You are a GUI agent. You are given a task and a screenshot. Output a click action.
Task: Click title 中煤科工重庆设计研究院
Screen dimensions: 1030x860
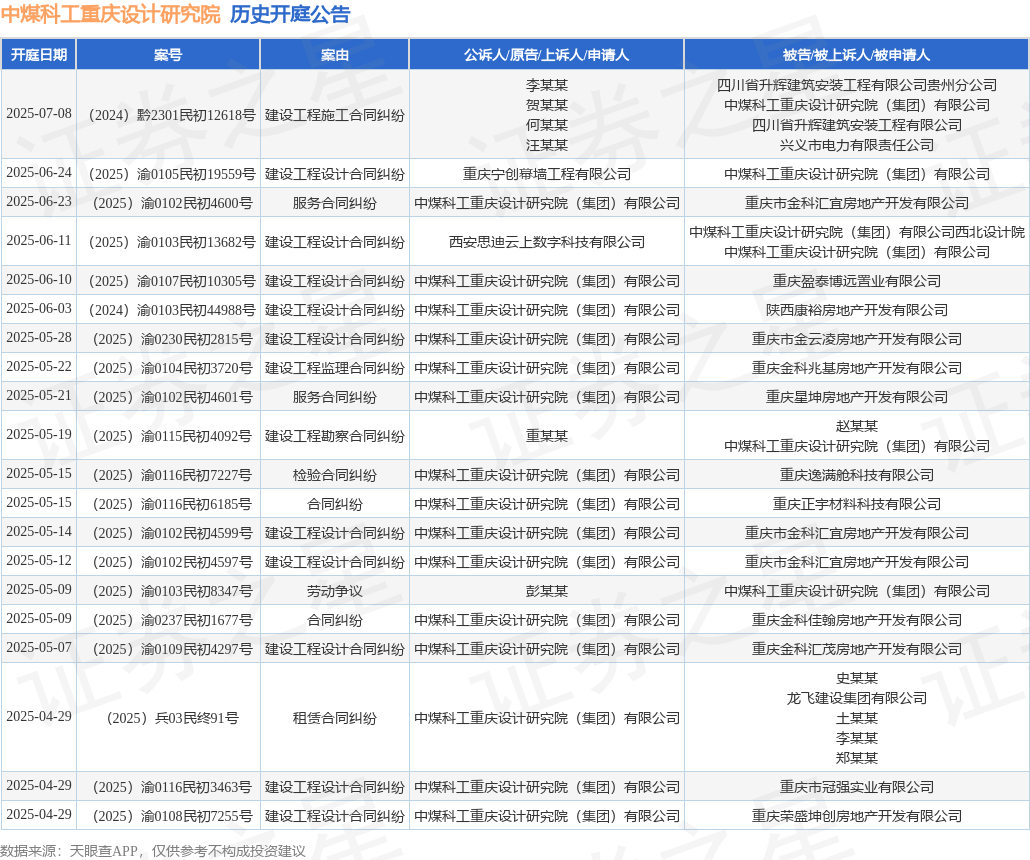coord(110,14)
